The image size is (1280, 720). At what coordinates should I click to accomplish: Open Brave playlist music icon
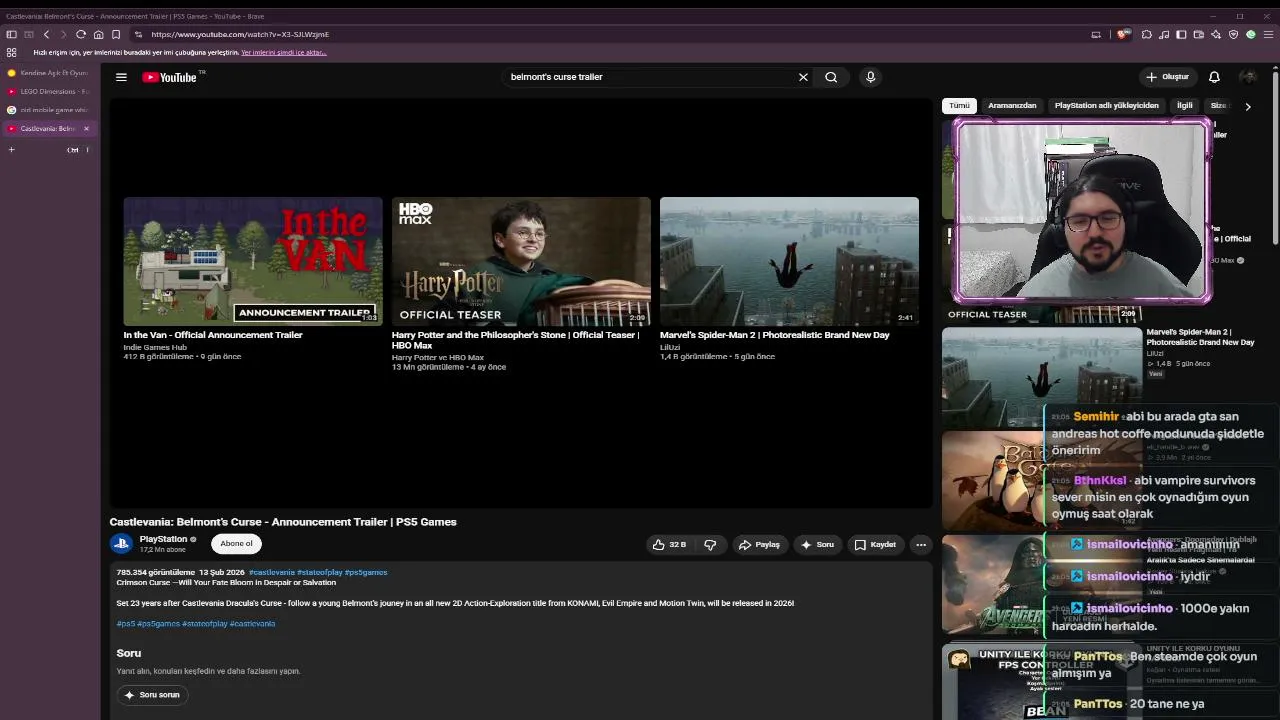1164,34
